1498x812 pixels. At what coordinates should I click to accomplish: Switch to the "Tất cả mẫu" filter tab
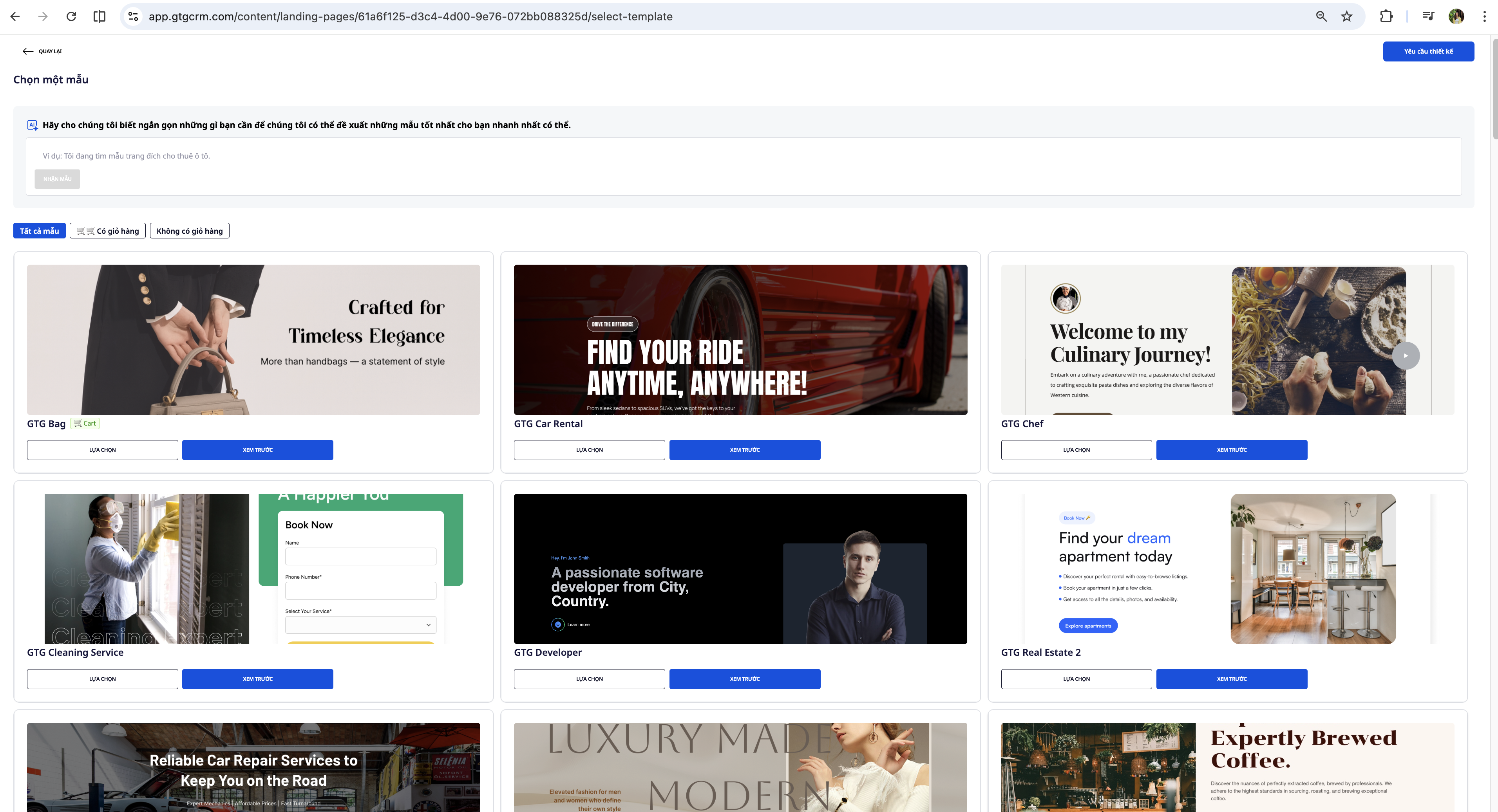[x=39, y=231]
